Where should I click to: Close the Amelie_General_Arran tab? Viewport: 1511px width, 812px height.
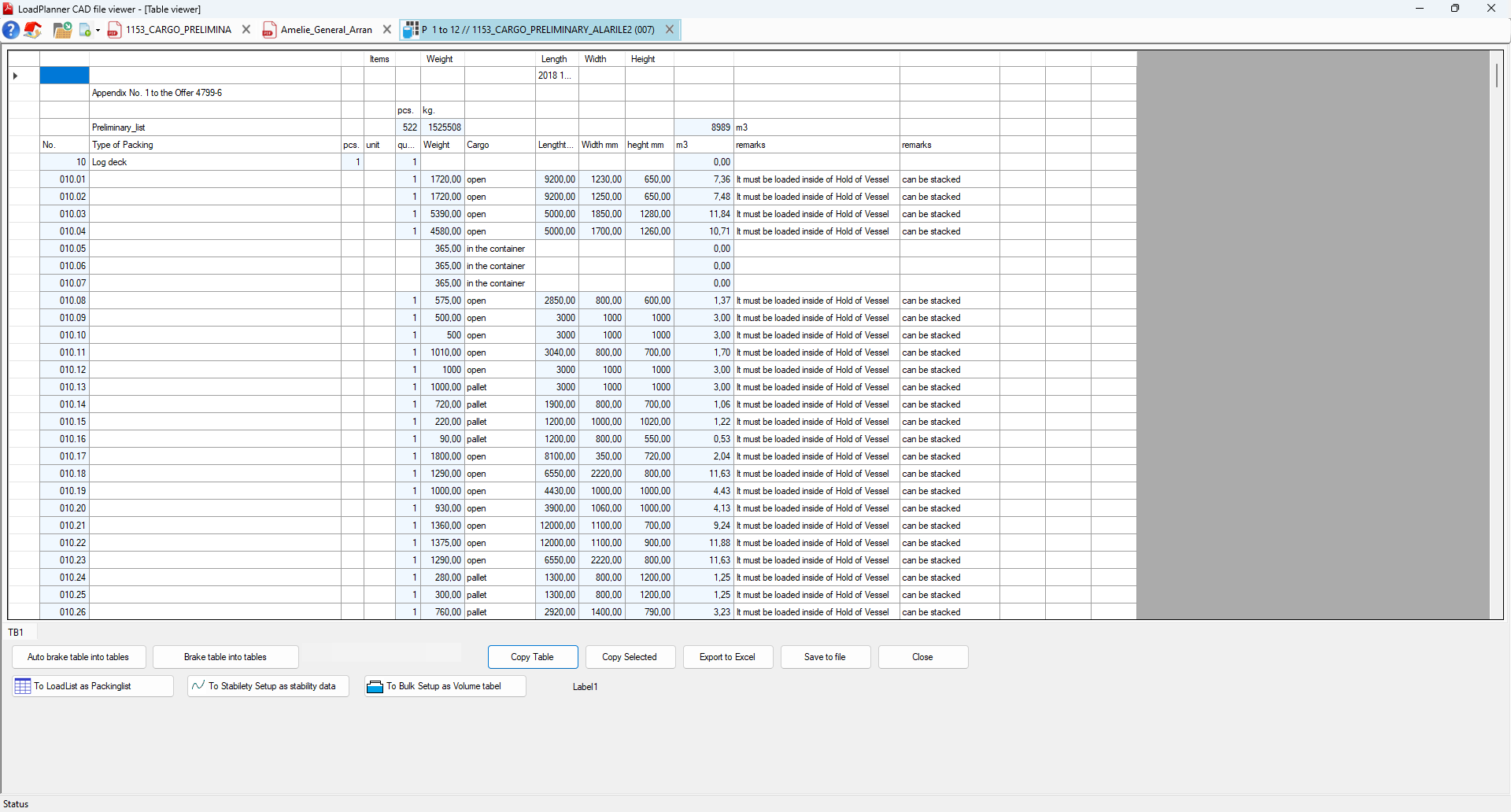tap(387, 30)
